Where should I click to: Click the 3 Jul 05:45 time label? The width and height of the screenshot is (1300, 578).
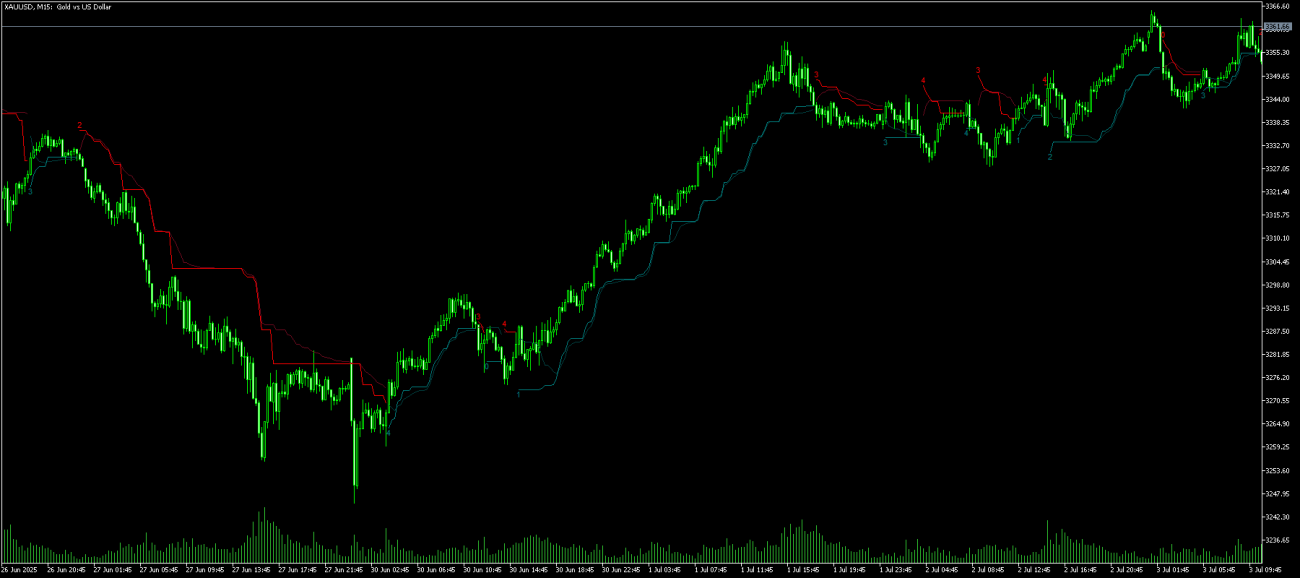1219,571
